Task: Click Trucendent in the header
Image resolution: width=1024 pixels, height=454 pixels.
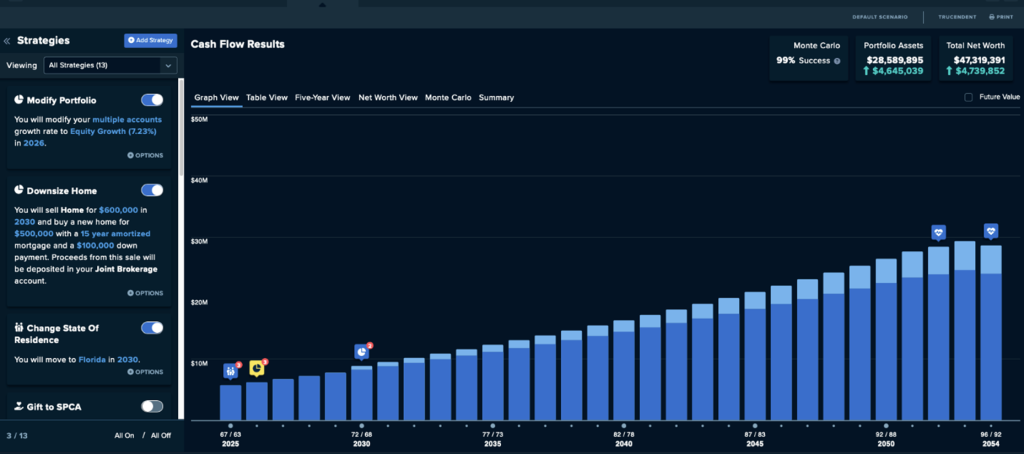Action: (957, 17)
